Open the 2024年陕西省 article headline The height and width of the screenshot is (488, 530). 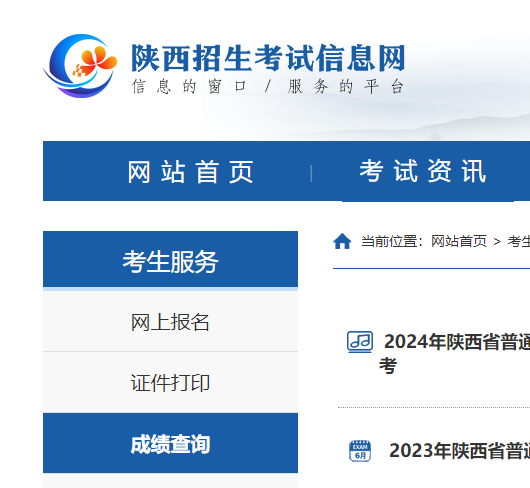pos(457,342)
